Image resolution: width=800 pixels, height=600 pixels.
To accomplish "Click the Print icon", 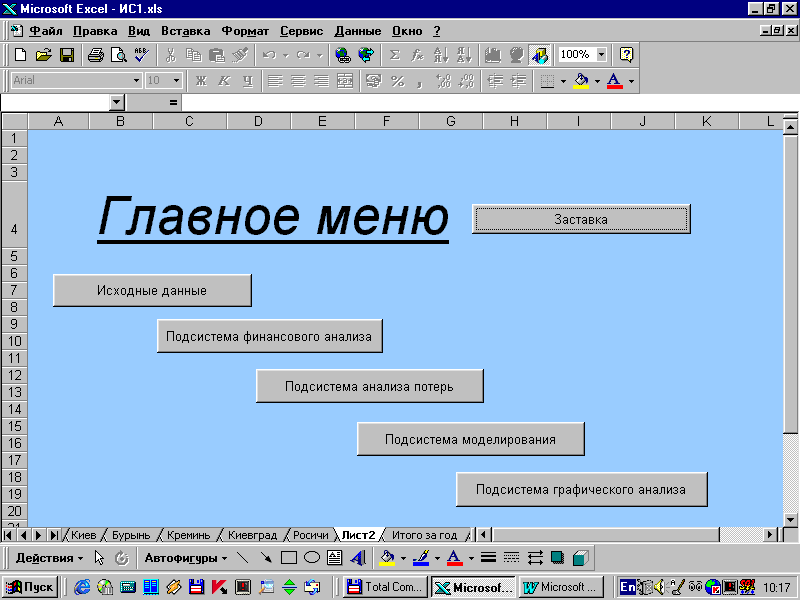I will [95, 55].
